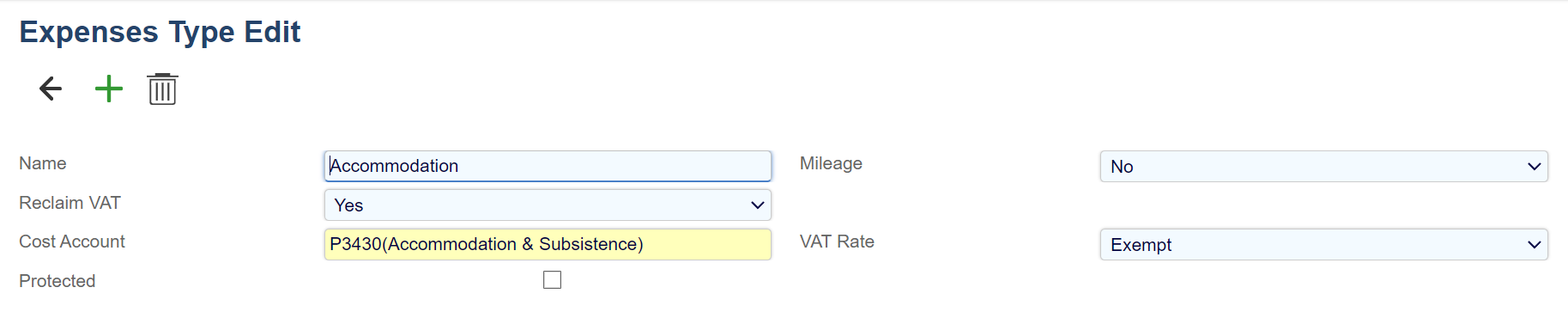Add a new expense type with green plus
This screenshot has height=312, width=1568.
(109, 89)
